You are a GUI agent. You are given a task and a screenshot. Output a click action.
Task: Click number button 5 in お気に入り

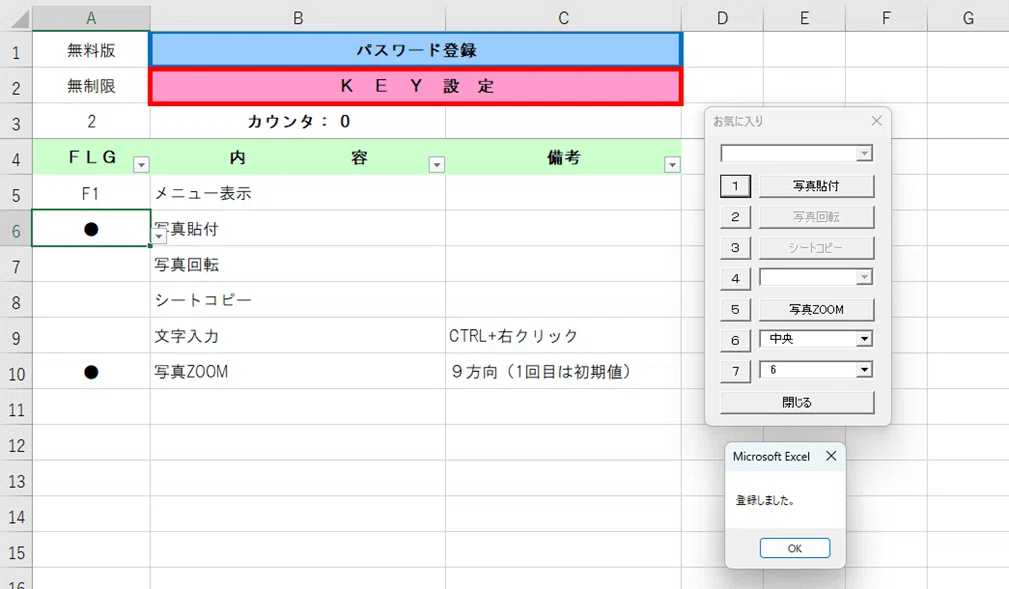click(735, 310)
